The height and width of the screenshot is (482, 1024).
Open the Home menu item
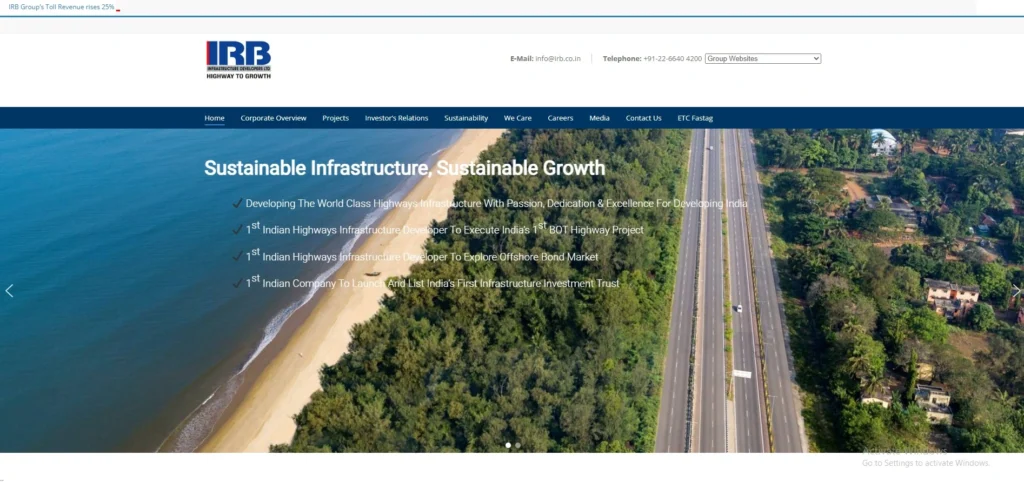coord(214,118)
